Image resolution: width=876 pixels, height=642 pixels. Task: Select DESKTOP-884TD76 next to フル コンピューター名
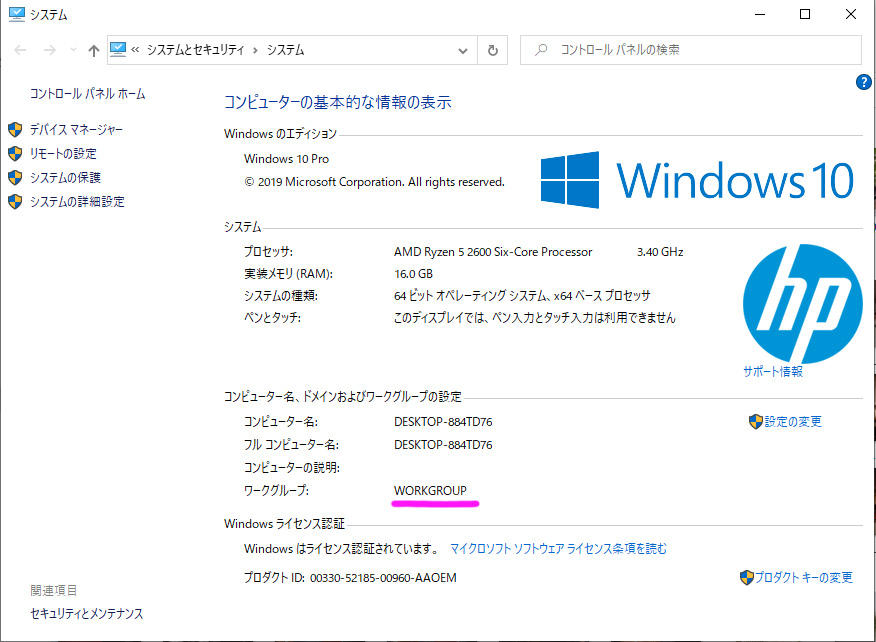(x=443, y=445)
